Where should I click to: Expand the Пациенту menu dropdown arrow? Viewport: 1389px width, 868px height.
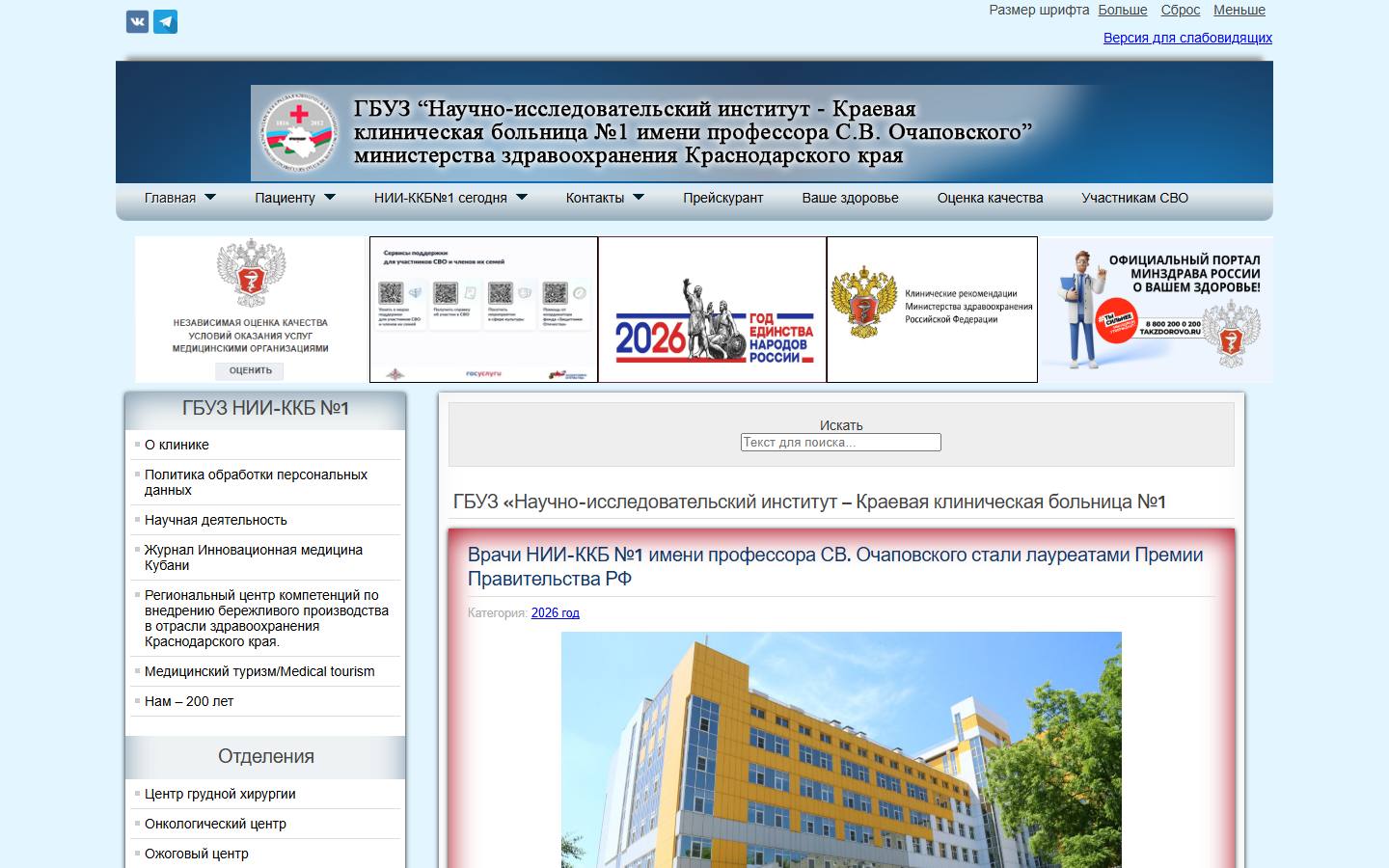pos(330,198)
